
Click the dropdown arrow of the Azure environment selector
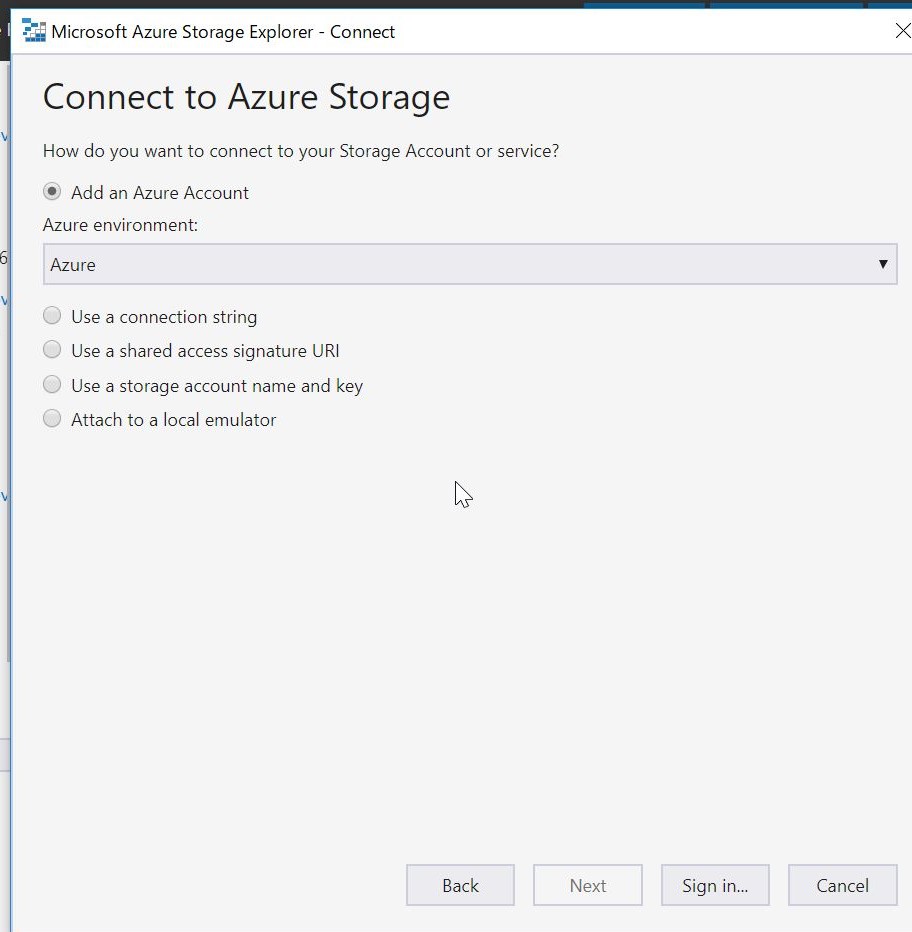coord(882,264)
